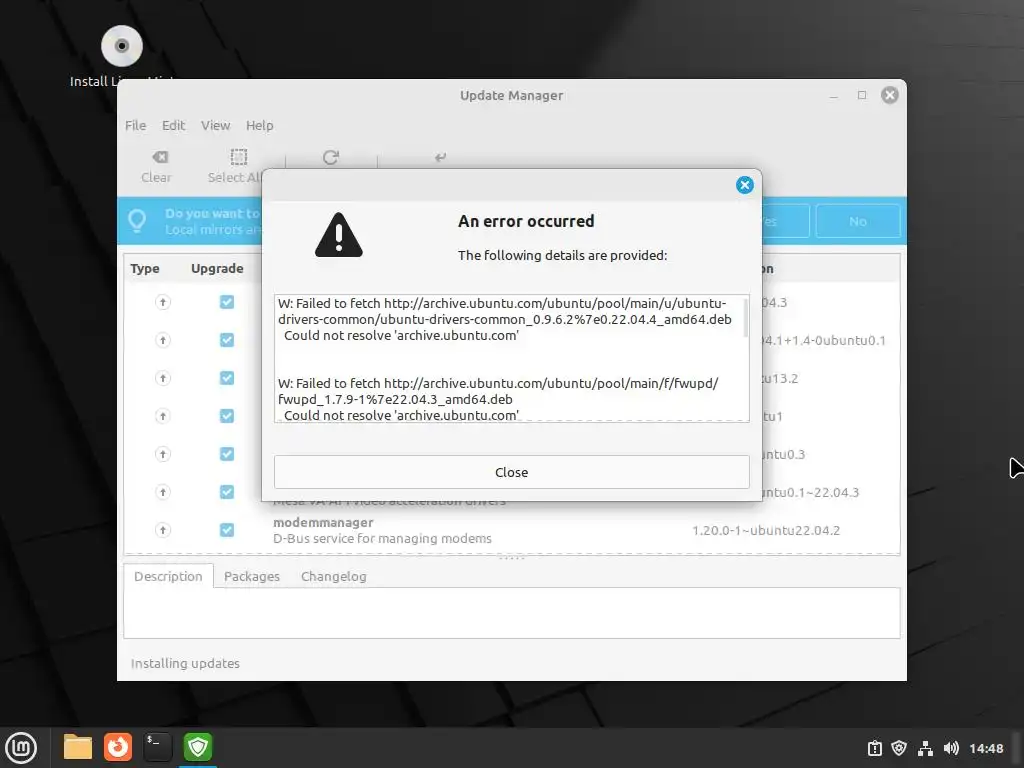The image size is (1024, 768).
Task: Click the Upgrade column header
Action: (217, 268)
